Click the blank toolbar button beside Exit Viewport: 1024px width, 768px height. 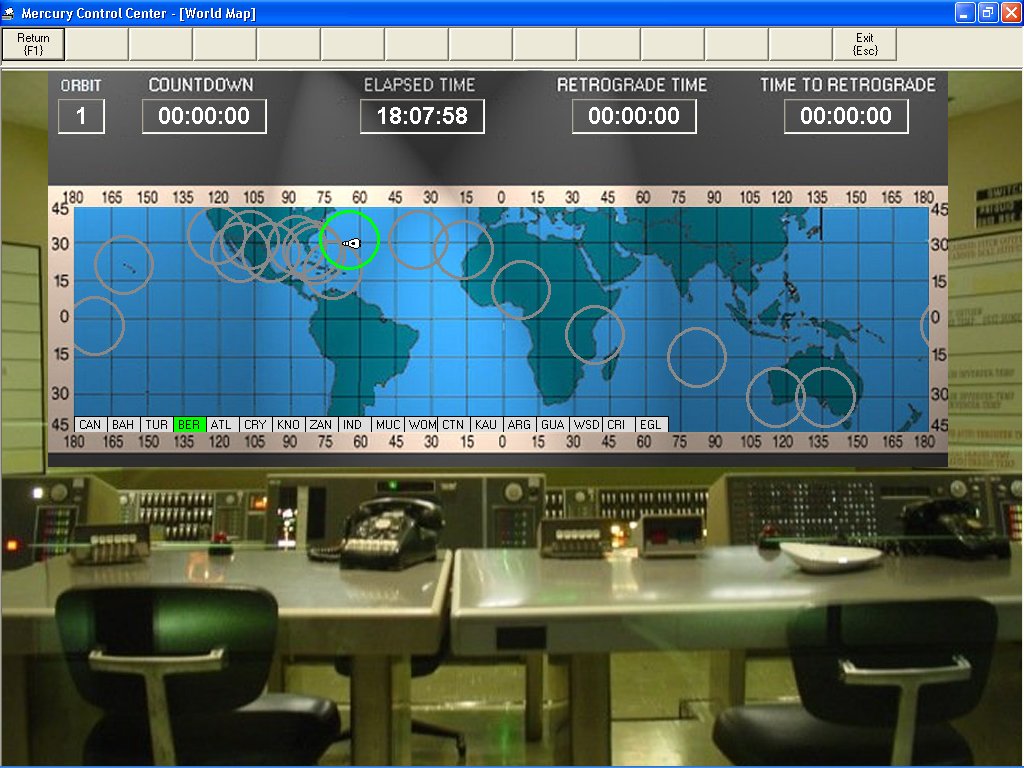[x=800, y=44]
